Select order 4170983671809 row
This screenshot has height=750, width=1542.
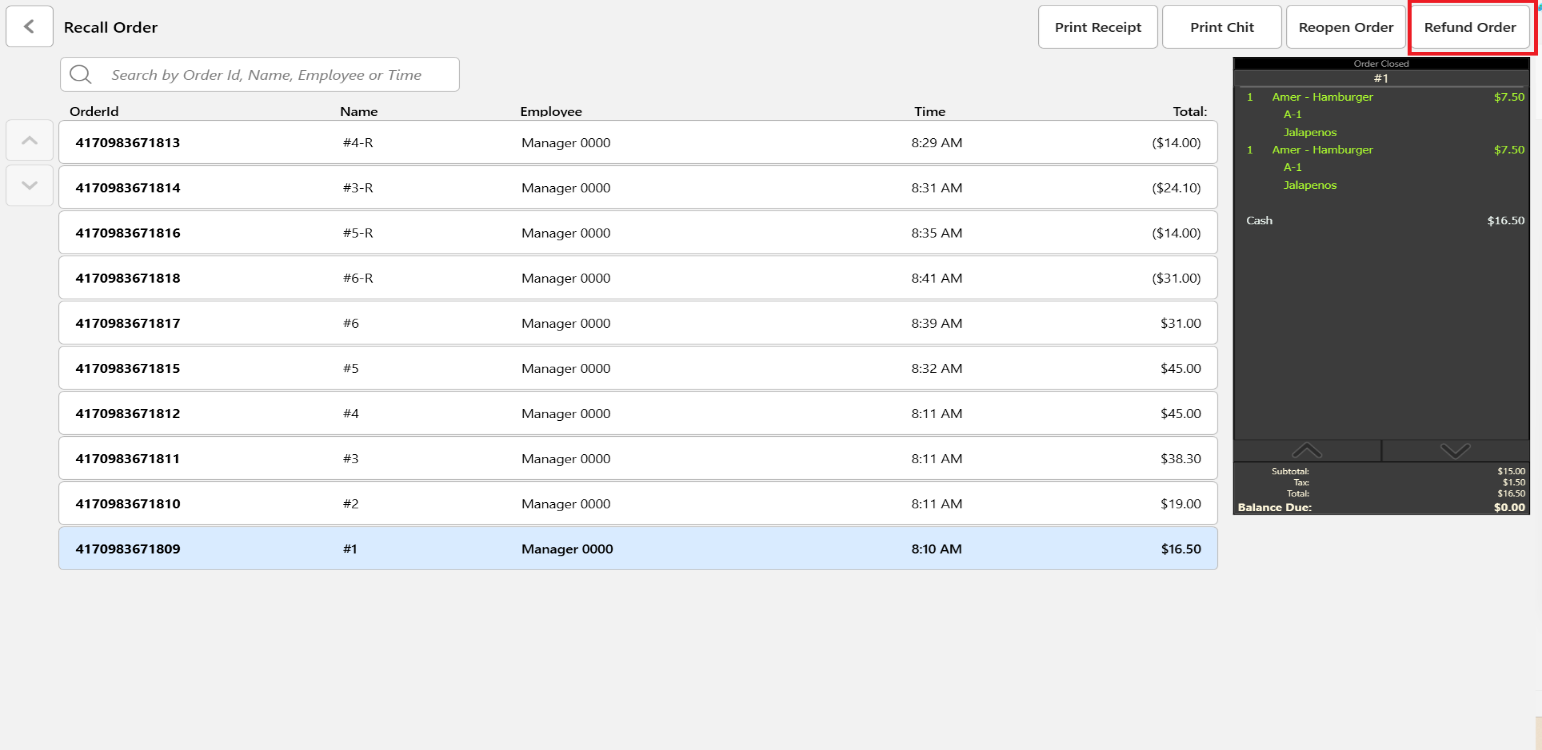(638, 548)
